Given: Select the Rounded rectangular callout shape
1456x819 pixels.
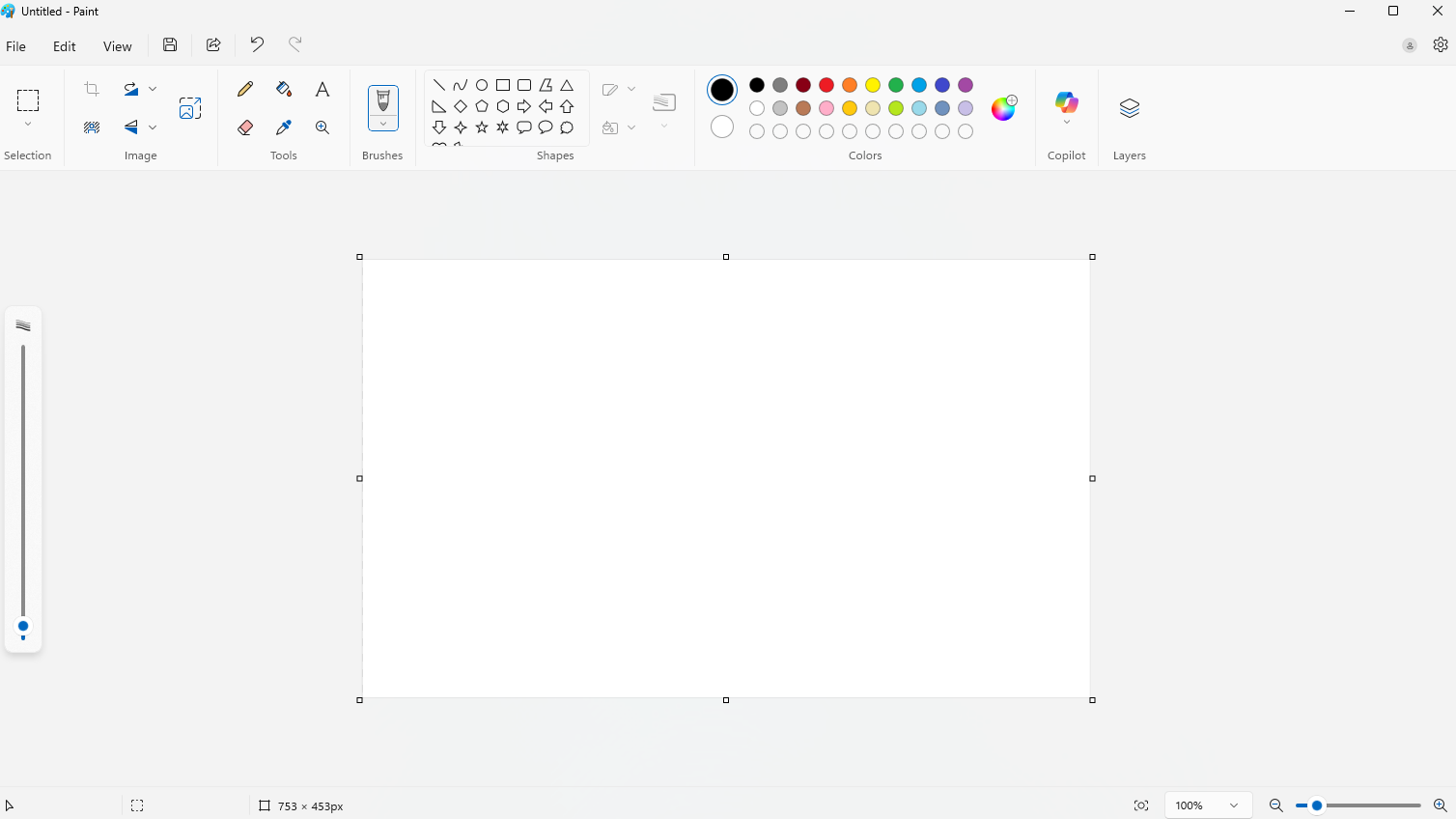Looking at the screenshot, I should tap(524, 127).
